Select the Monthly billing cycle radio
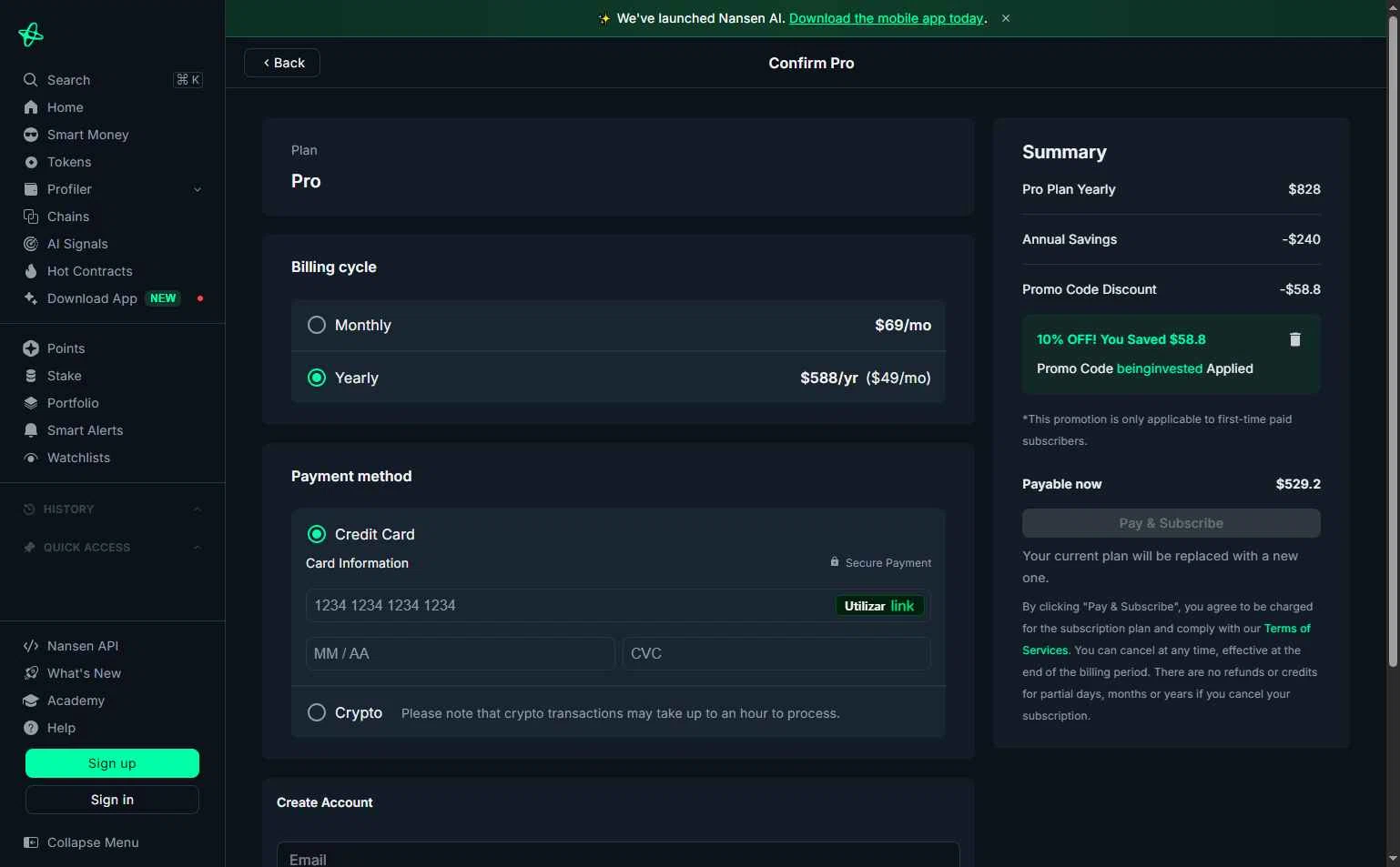The image size is (1400, 867). [317, 325]
